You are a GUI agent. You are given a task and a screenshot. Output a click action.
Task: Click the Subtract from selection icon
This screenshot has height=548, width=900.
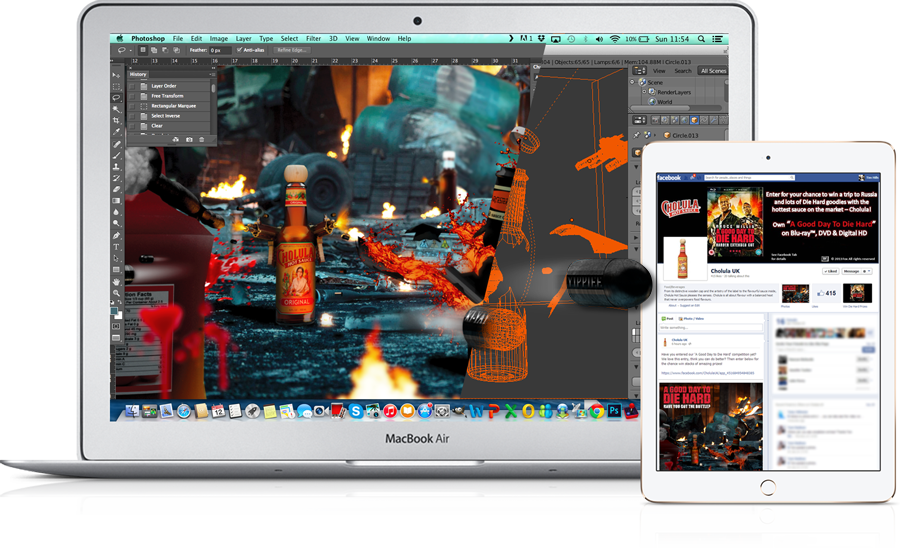point(165,50)
